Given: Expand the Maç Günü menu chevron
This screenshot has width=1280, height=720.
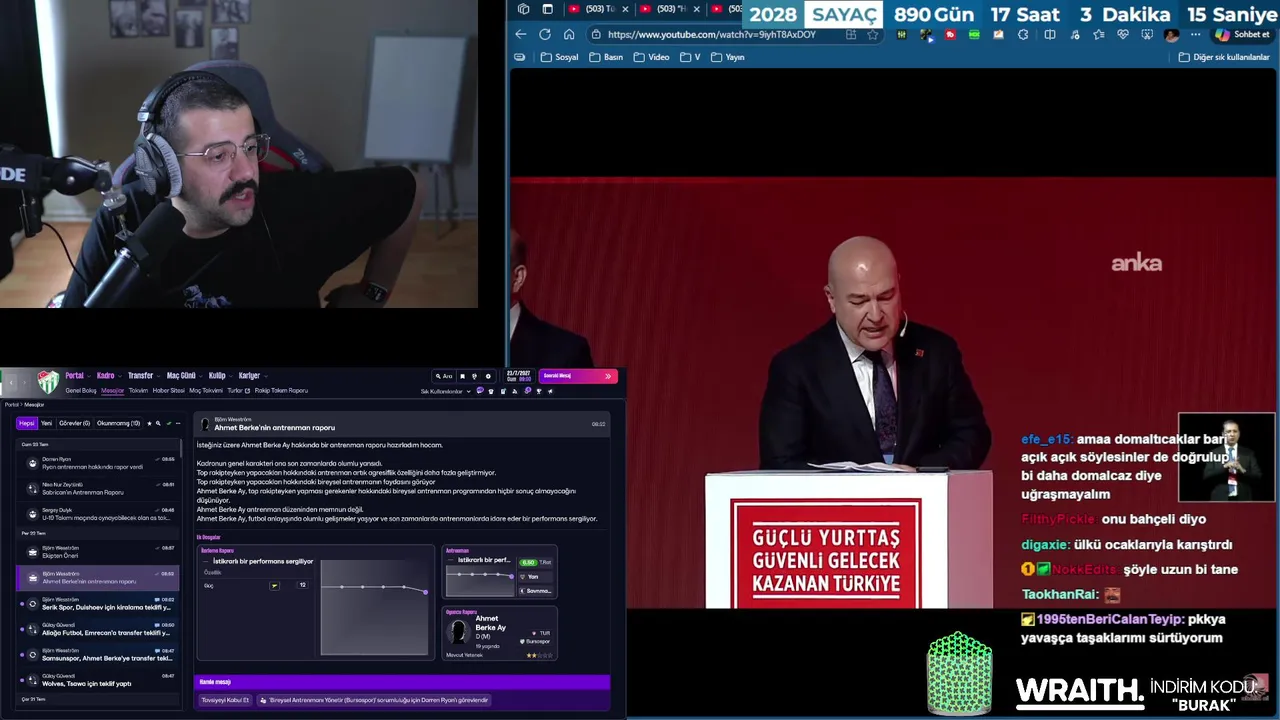Looking at the screenshot, I should tap(201, 376).
